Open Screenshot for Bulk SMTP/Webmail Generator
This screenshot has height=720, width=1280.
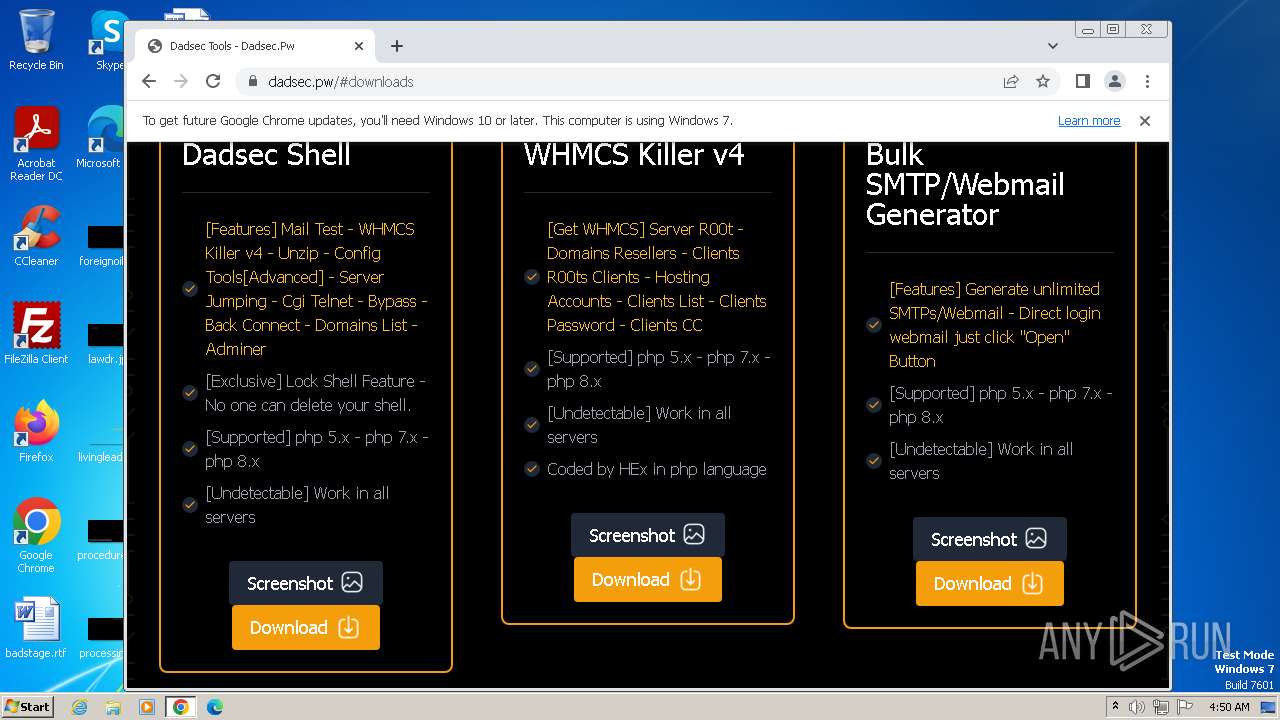click(990, 539)
